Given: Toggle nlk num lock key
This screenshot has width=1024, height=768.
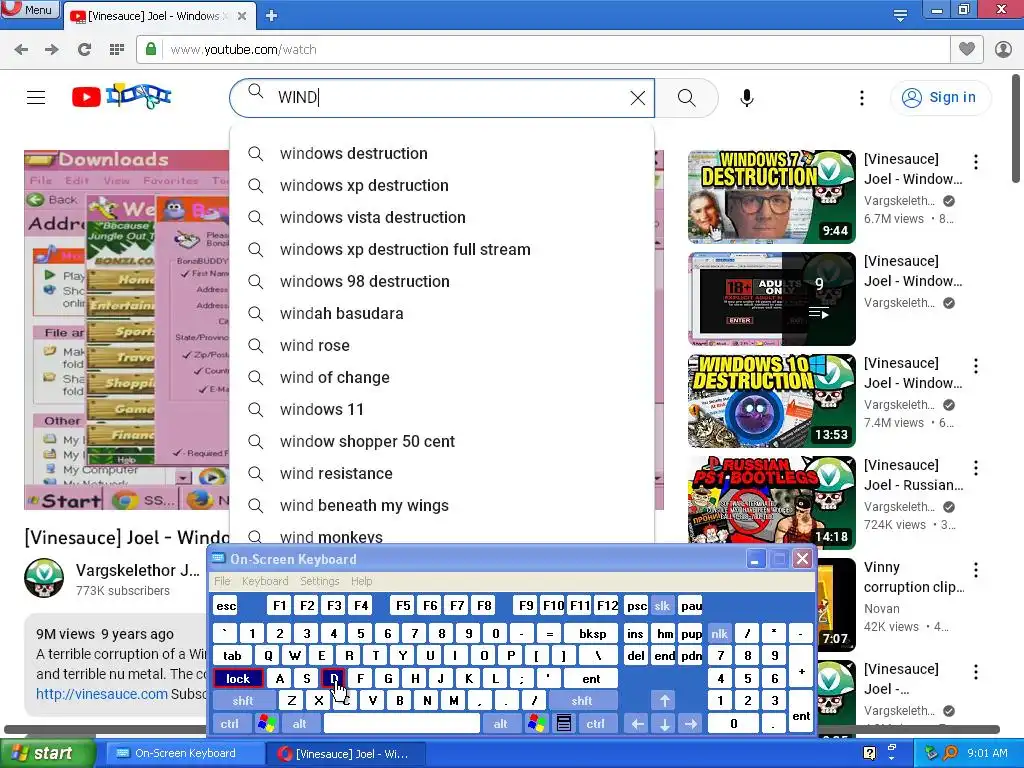Looking at the screenshot, I should pos(719,633).
